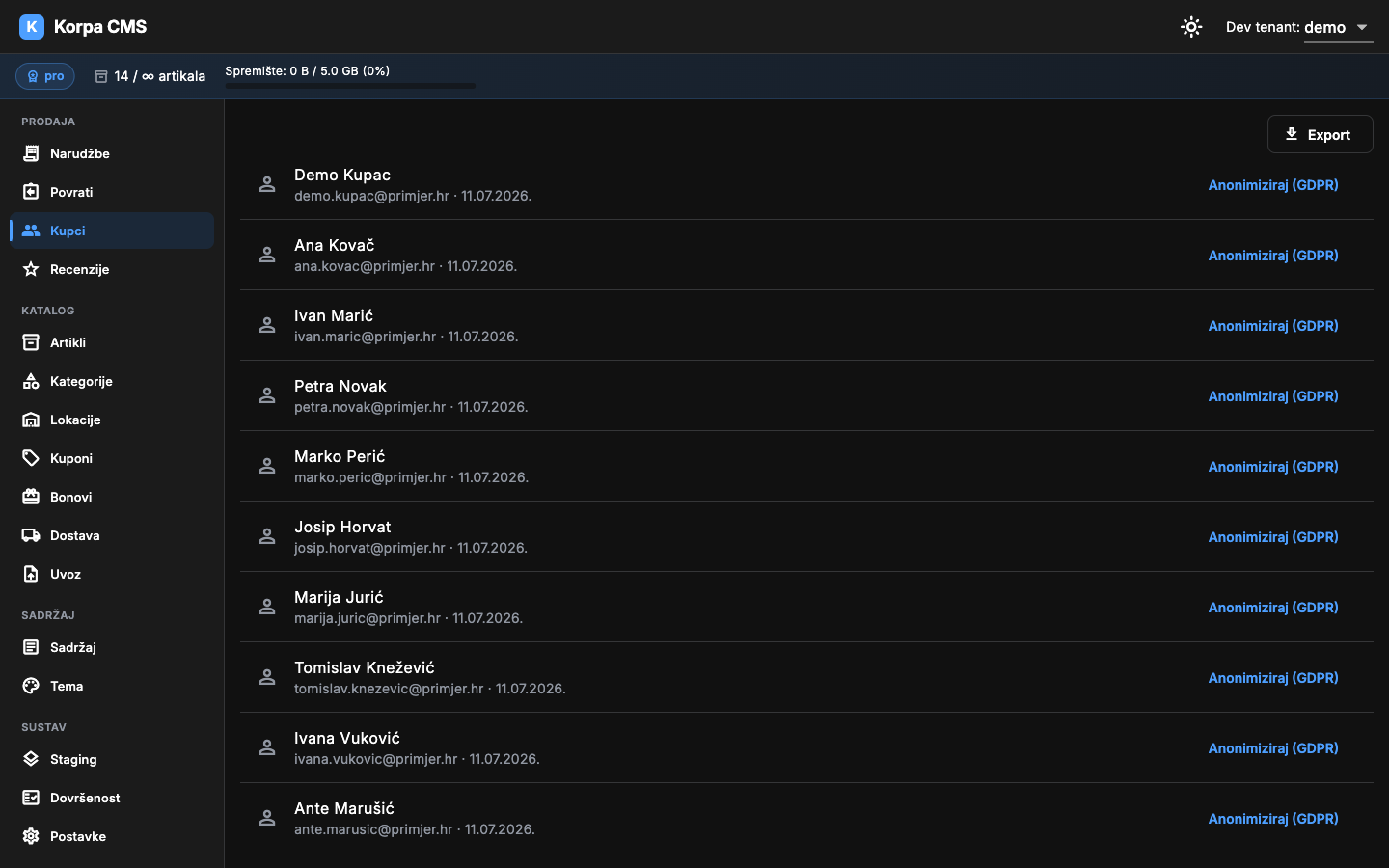Open Narudžbe in the sidebar
1389x868 pixels.
(112, 153)
